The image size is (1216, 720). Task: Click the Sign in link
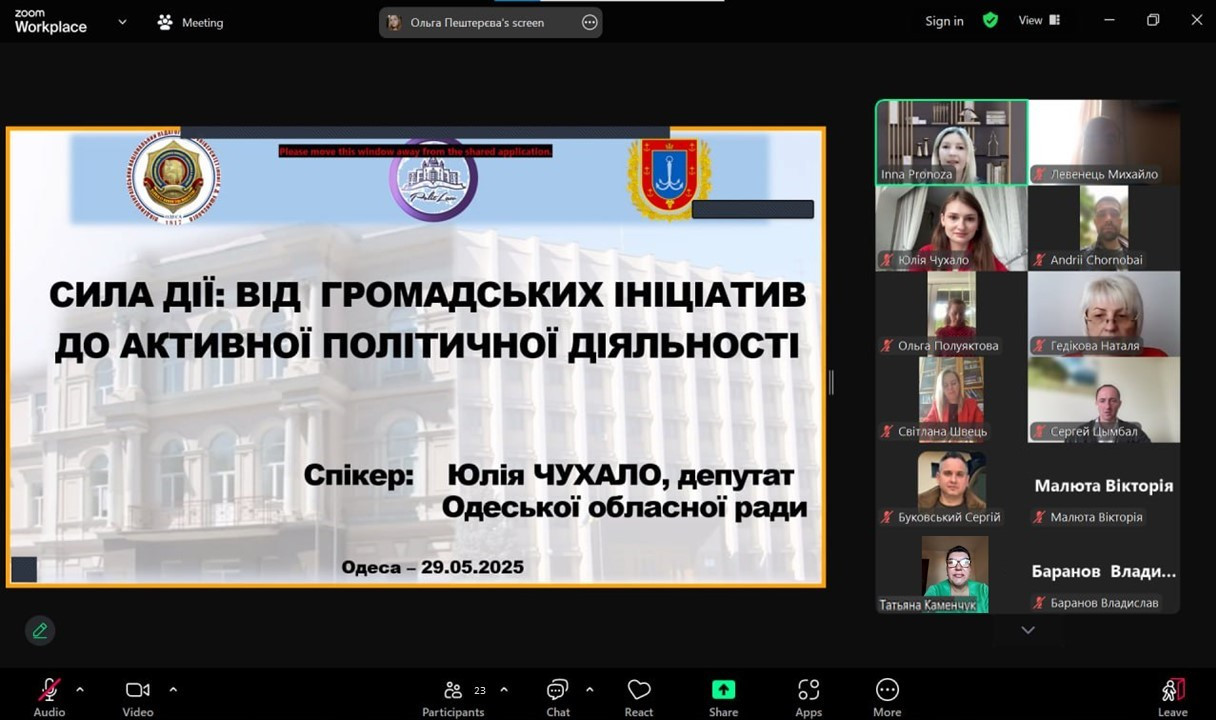click(x=944, y=21)
